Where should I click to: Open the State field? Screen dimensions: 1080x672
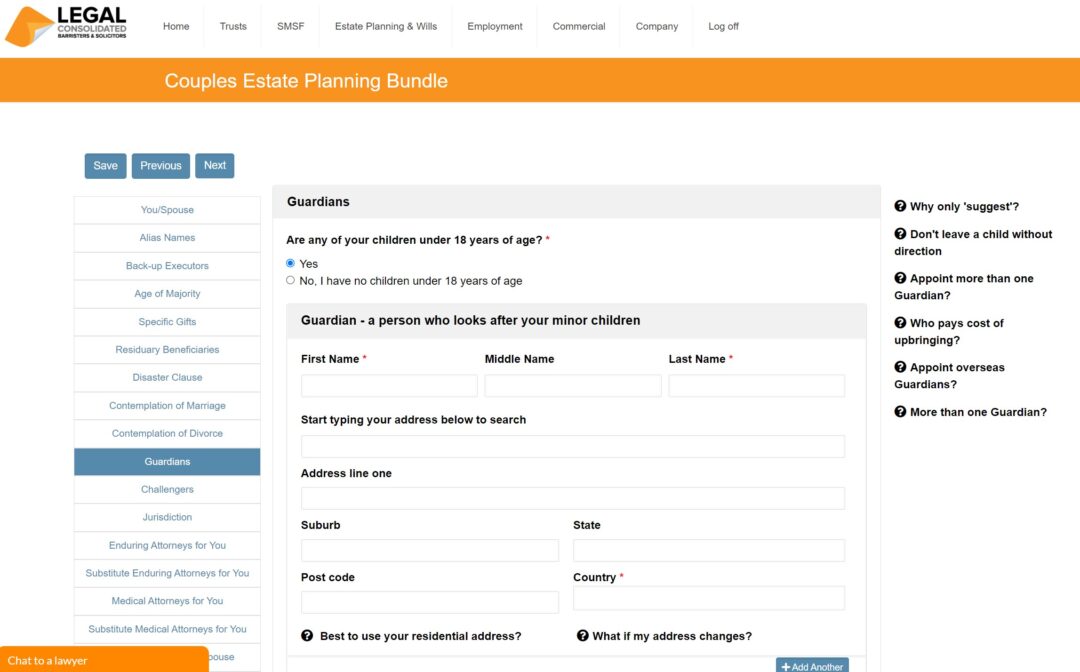coord(708,550)
